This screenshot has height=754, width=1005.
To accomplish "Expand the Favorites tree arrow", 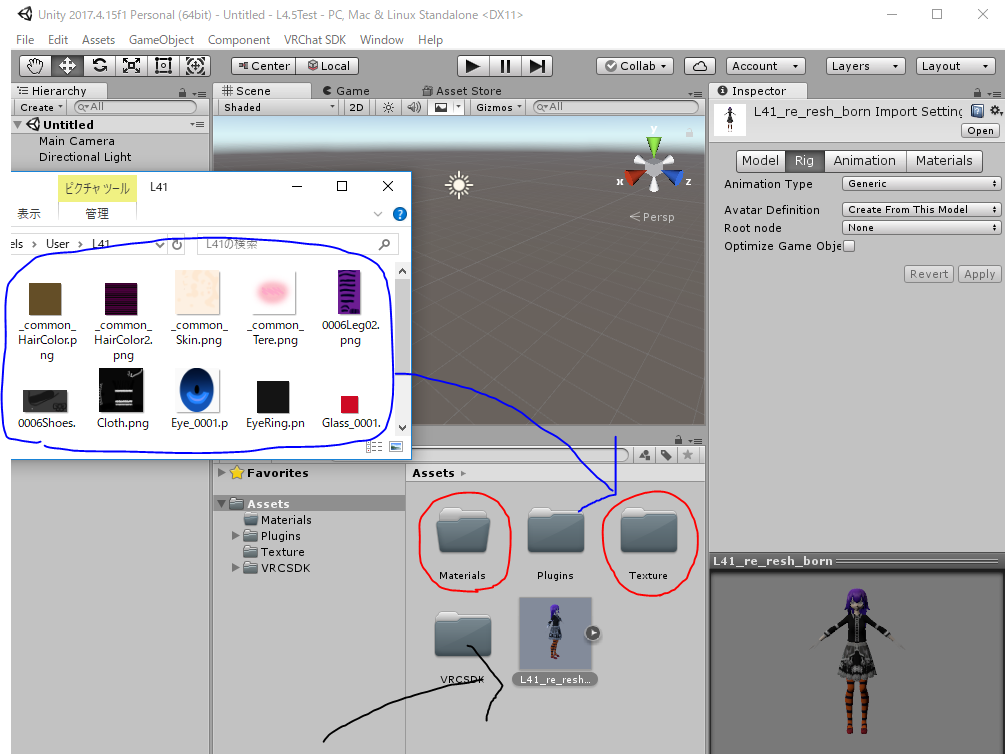I will (x=222, y=473).
